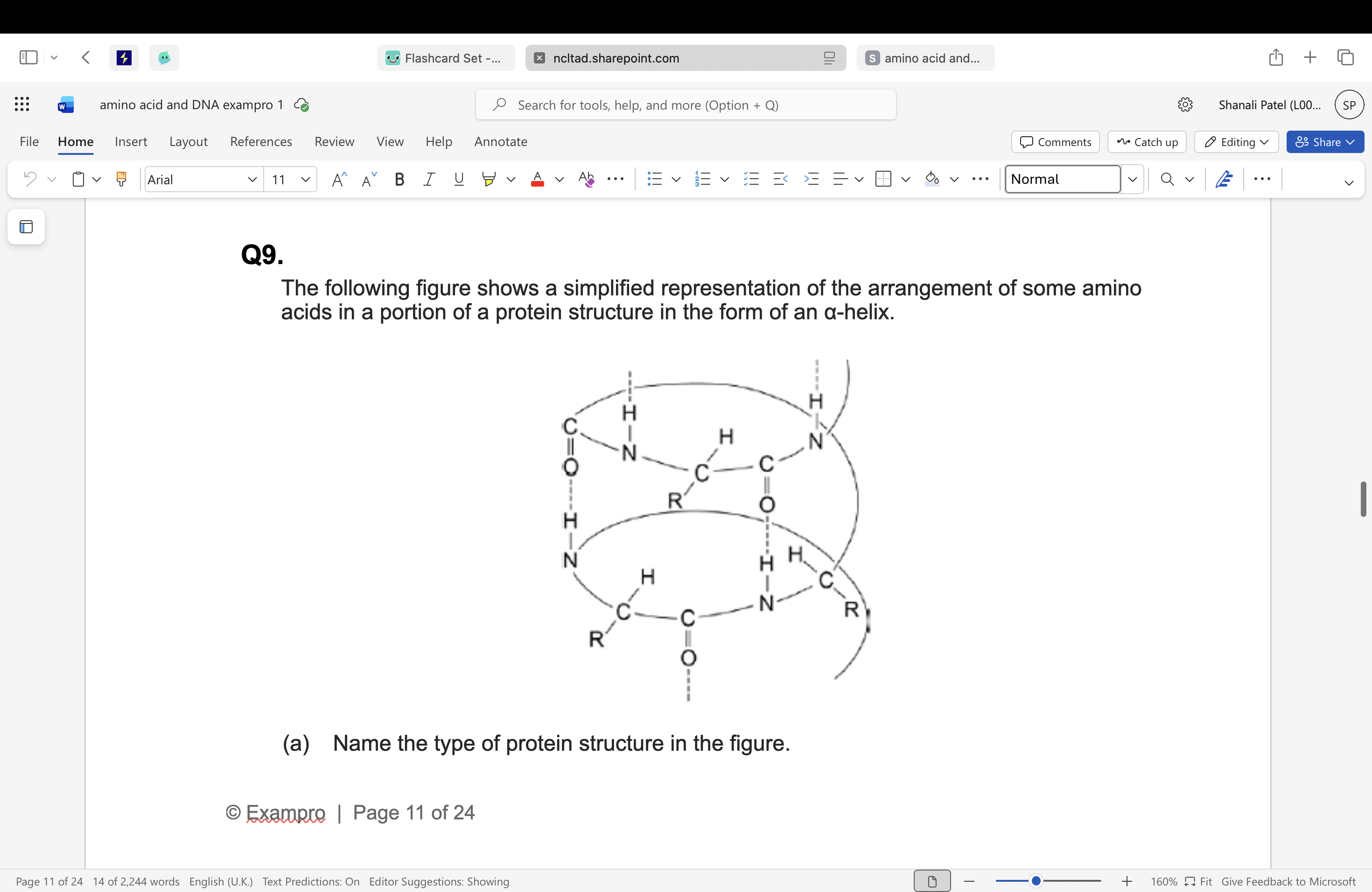Viewport: 1372px width, 892px height.
Task: Show the Safari tab overview
Action: tap(1345, 58)
